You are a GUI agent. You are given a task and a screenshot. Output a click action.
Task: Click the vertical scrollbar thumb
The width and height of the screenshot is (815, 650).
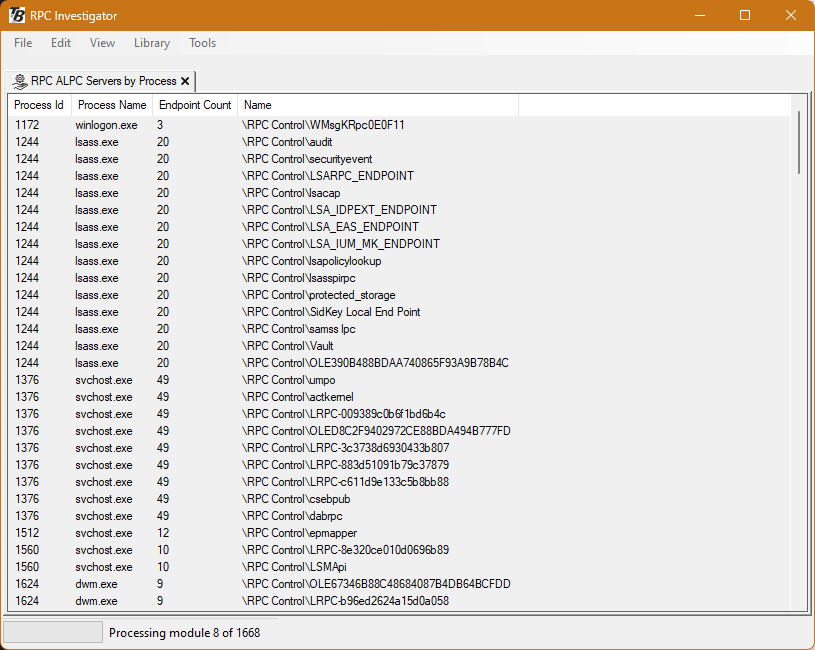click(799, 142)
